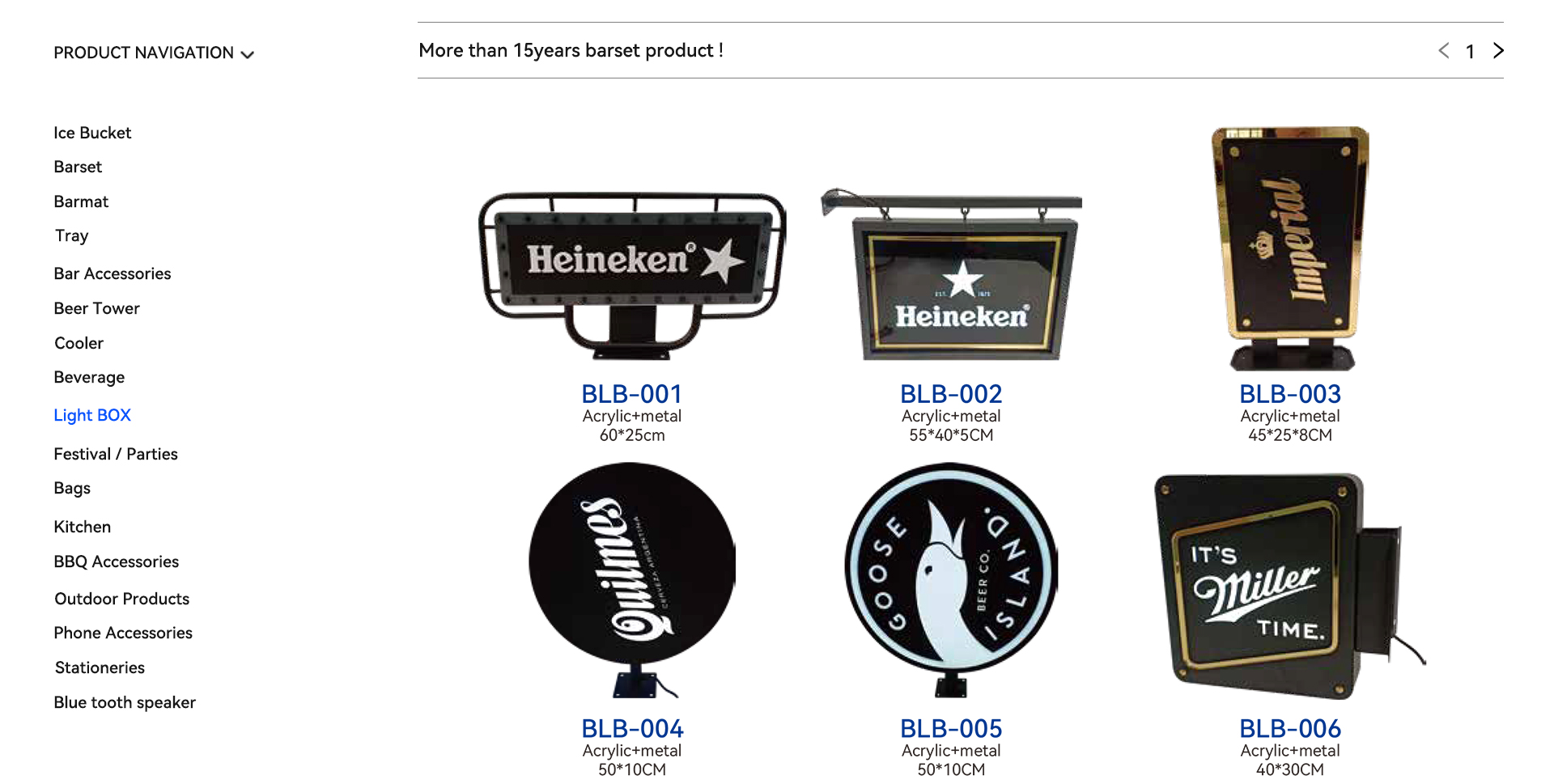Screen dimensions: 1554x784
Task: Open the Festival / Parties category
Action: (116, 454)
